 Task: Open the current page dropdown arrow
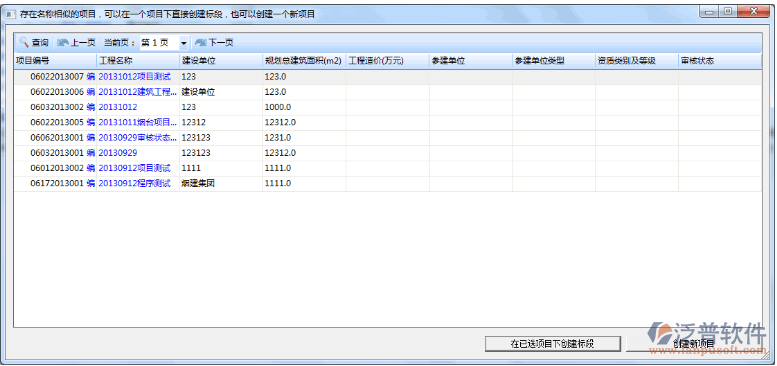click(x=184, y=44)
